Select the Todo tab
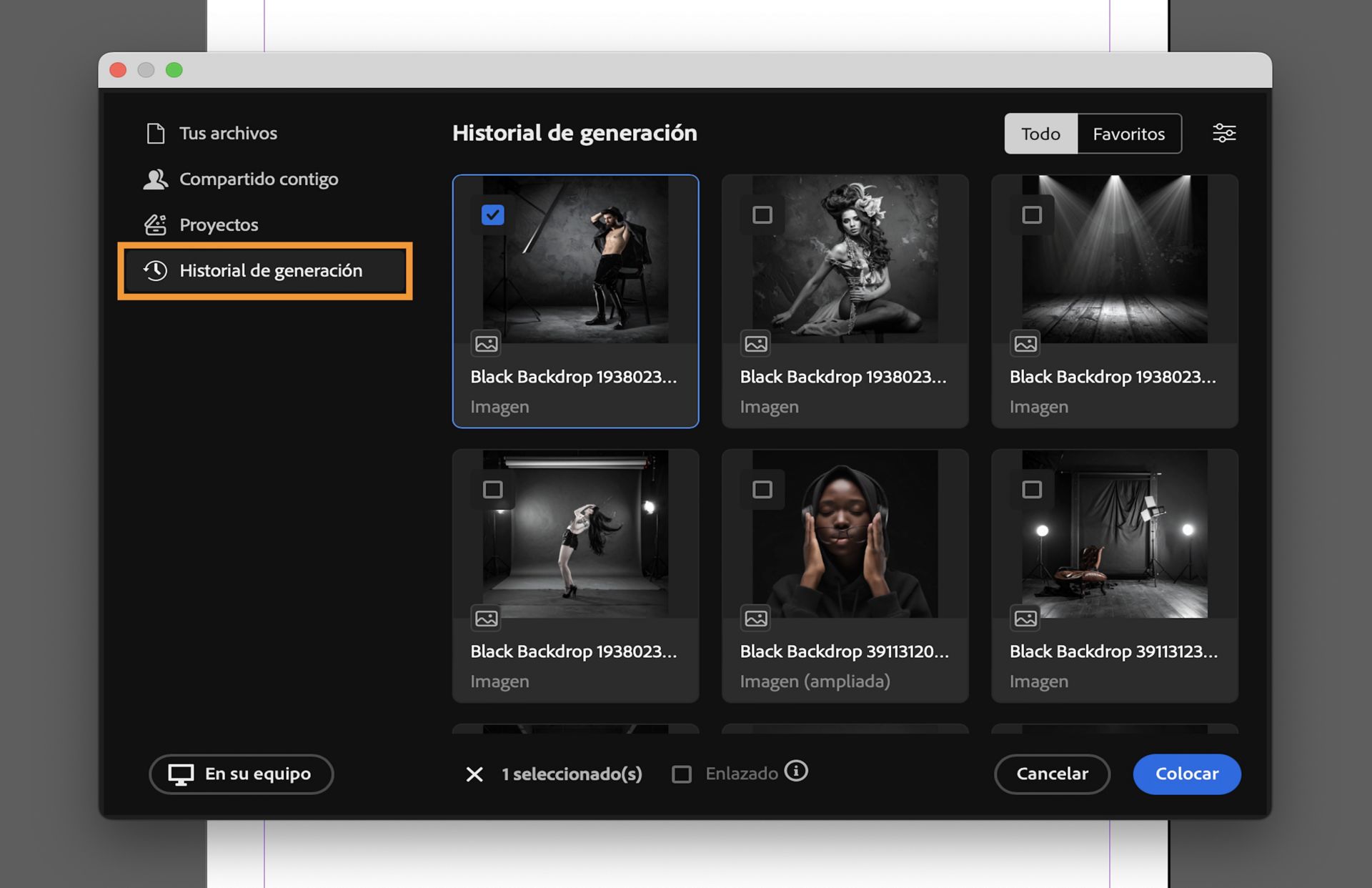Image resolution: width=1372 pixels, height=888 pixels. (x=1040, y=134)
